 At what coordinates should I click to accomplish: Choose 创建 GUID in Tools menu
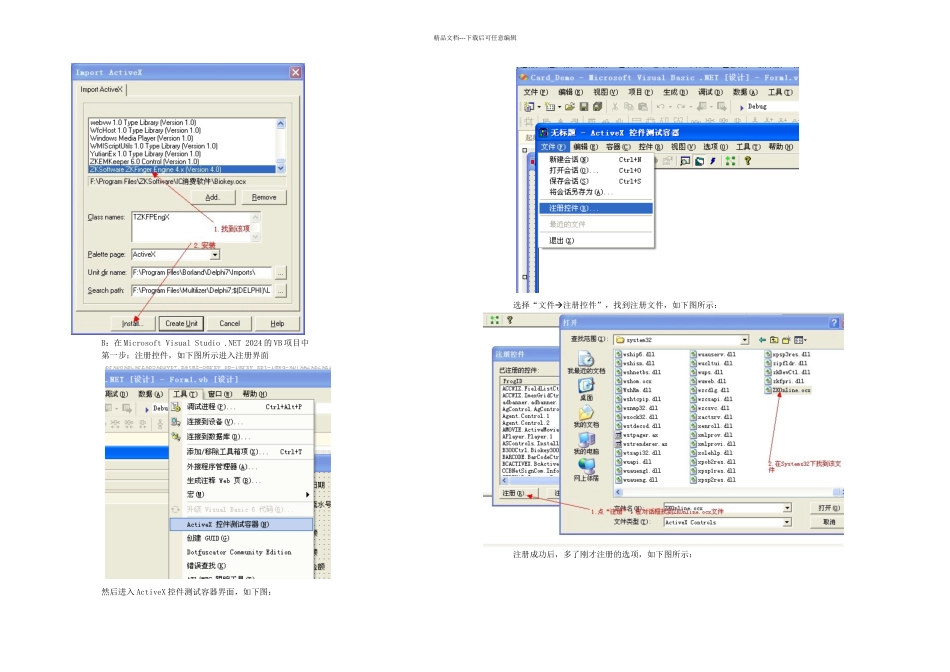click(242, 538)
